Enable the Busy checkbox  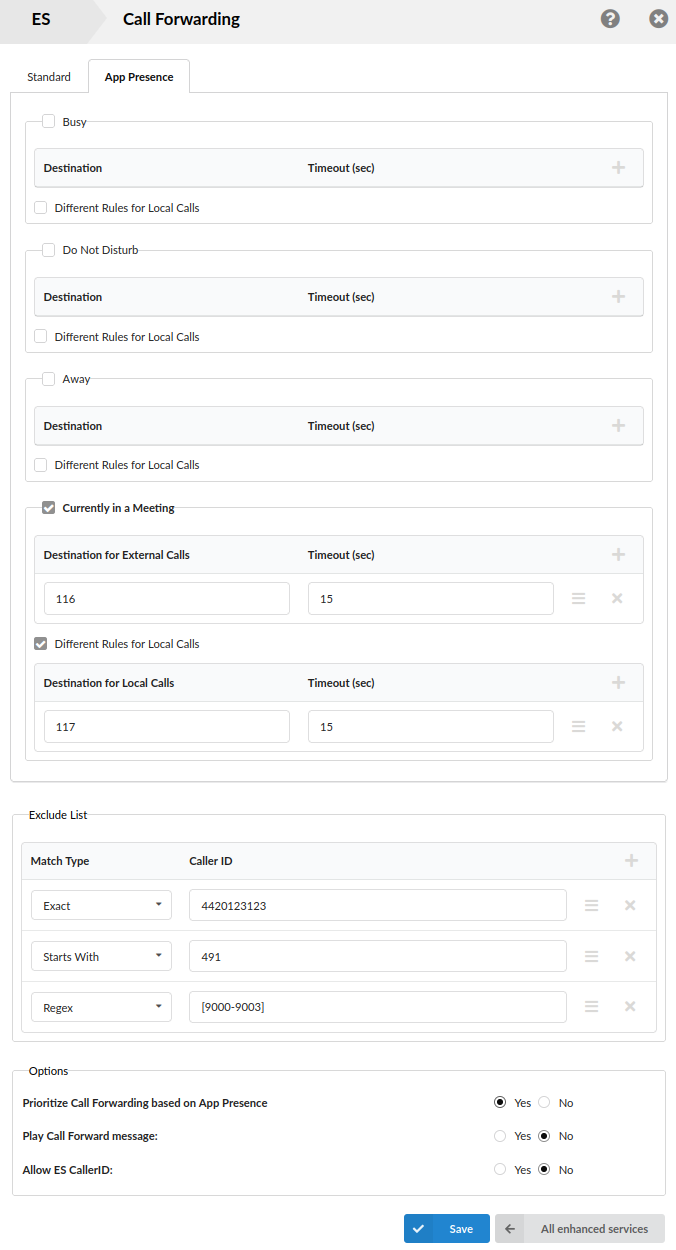(x=49, y=122)
